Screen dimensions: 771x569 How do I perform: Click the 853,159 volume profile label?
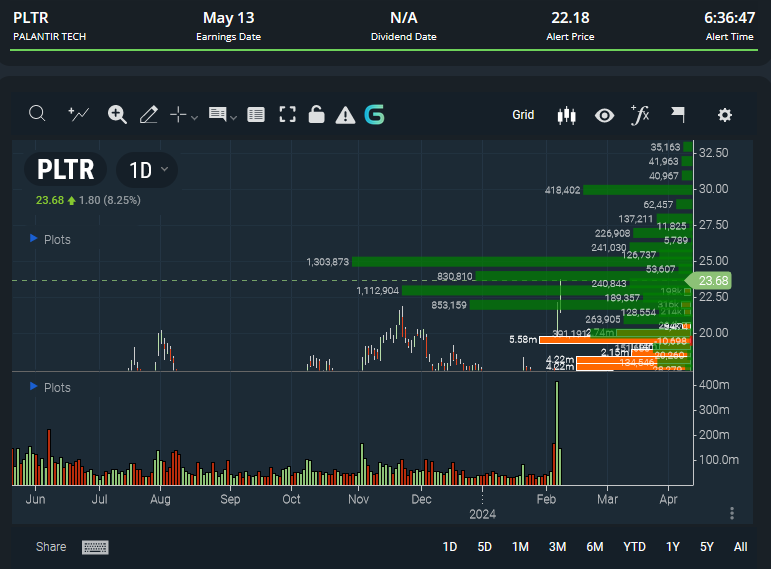[449, 305]
